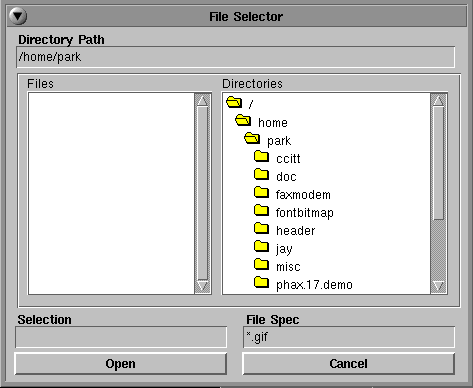Click the Files list up scroll arrow

tap(203, 100)
